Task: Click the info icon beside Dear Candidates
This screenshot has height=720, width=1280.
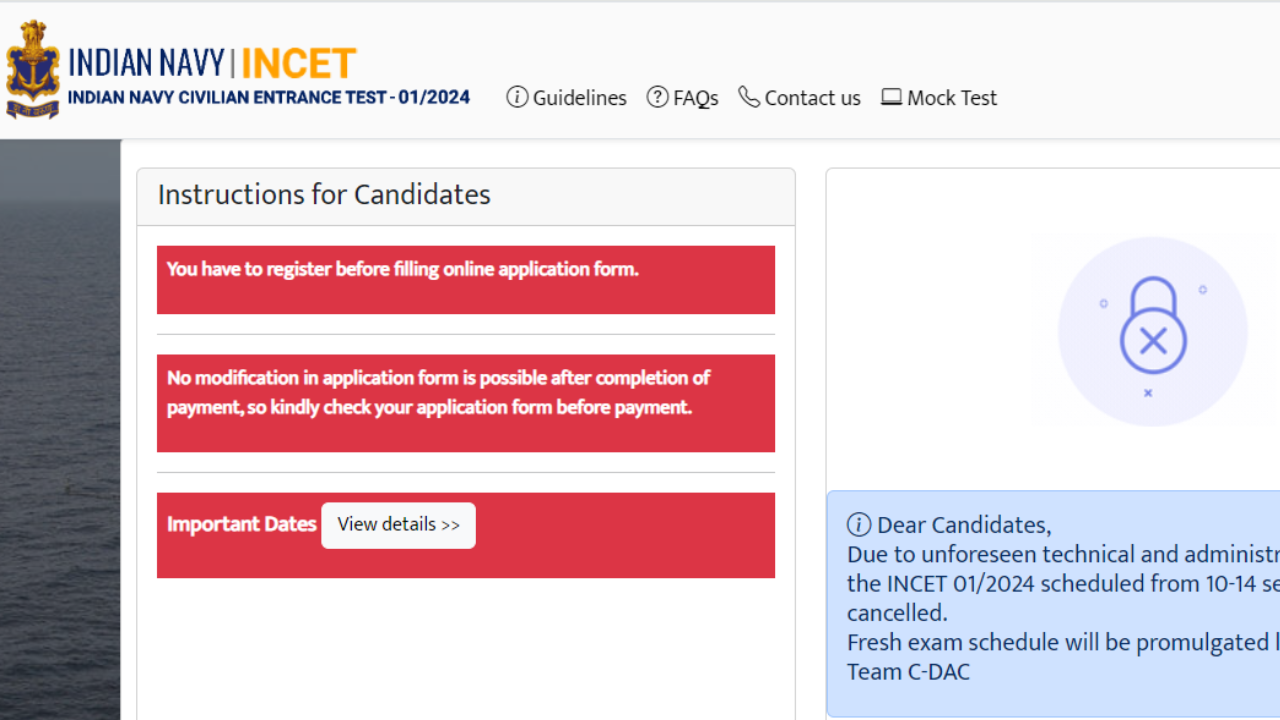Action: click(x=859, y=524)
